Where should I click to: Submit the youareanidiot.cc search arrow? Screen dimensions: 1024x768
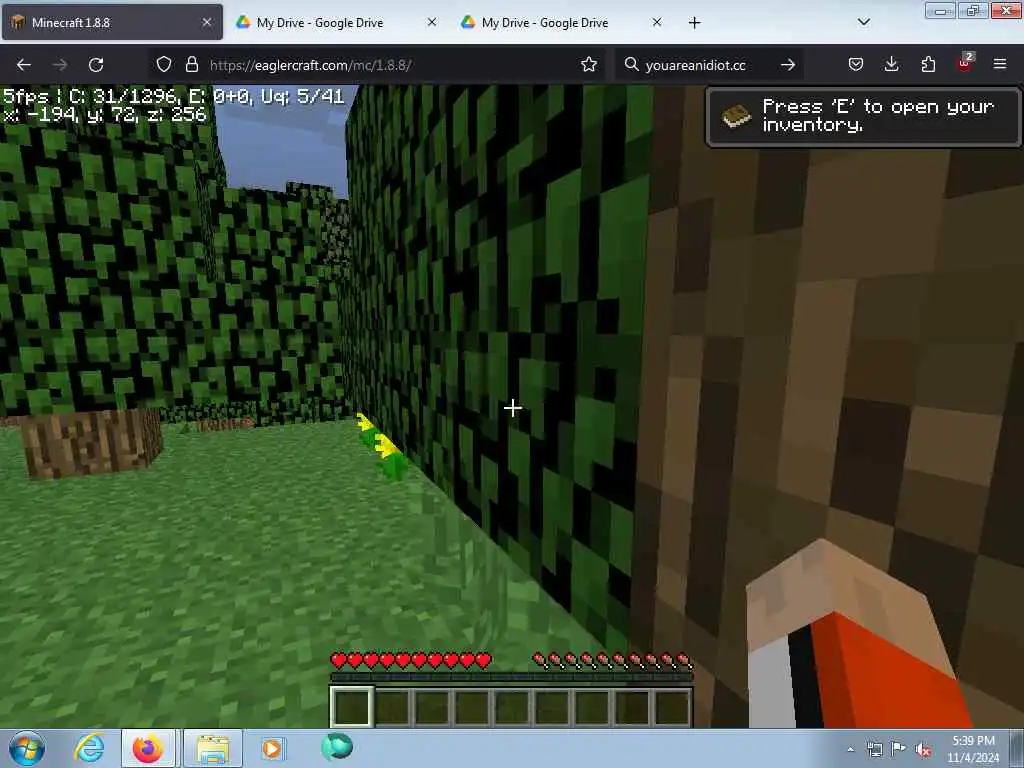click(788, 65)
